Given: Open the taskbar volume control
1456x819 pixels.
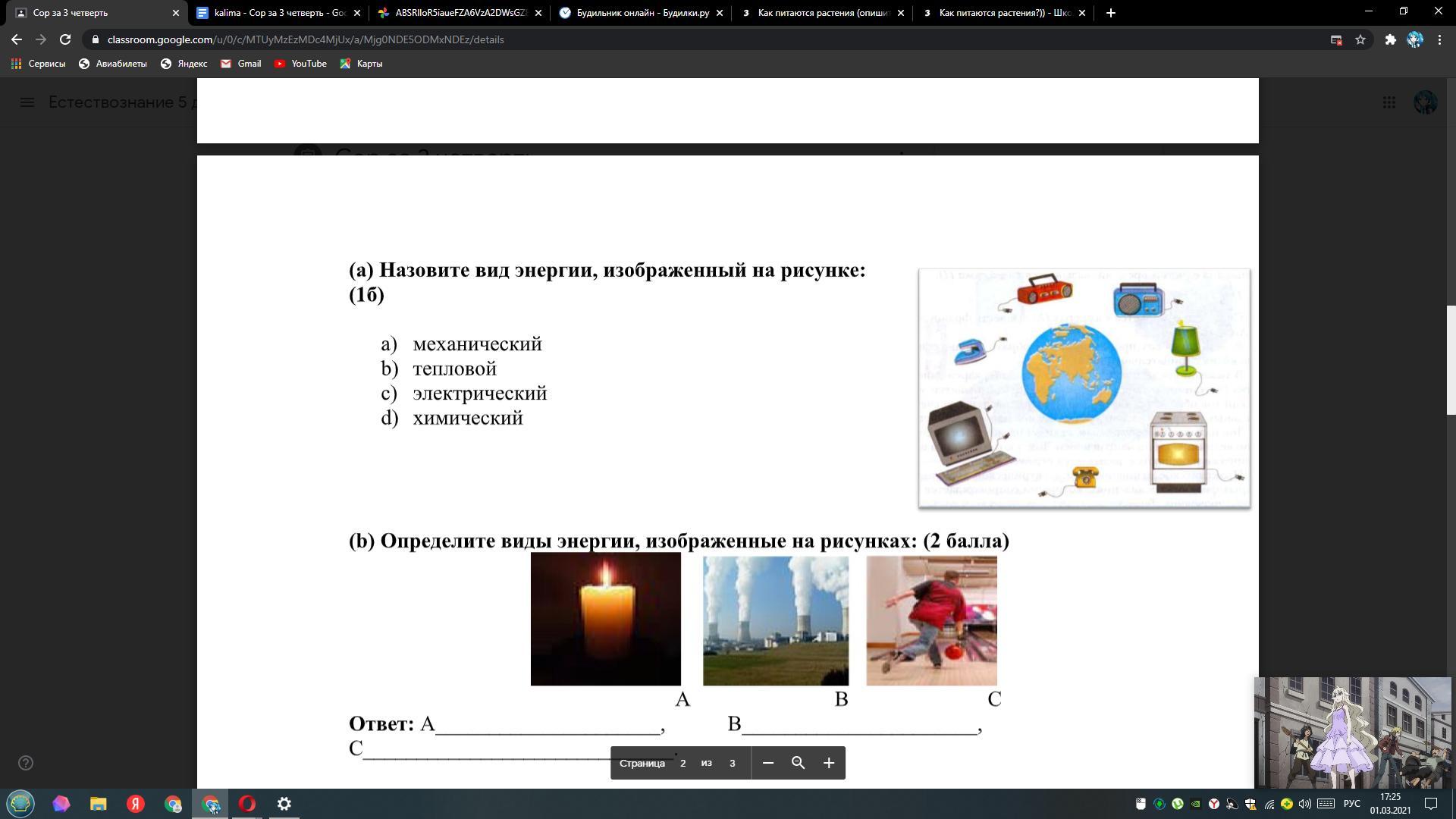Looking at the screenshot, I should click(1304, 804).
